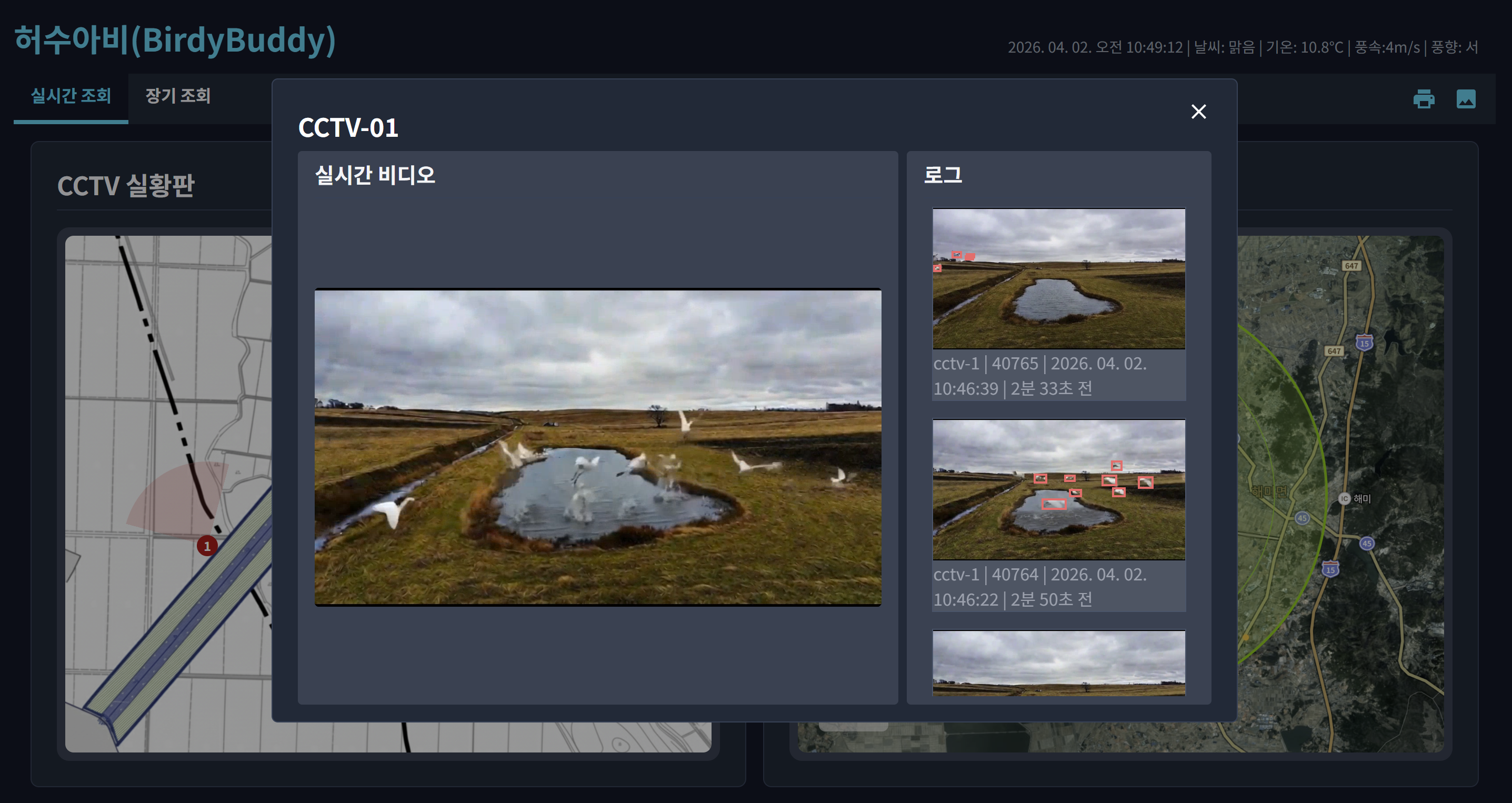The image size is (1512, 803).
Task: Click the image export icon
Action: coord(1466,98)
